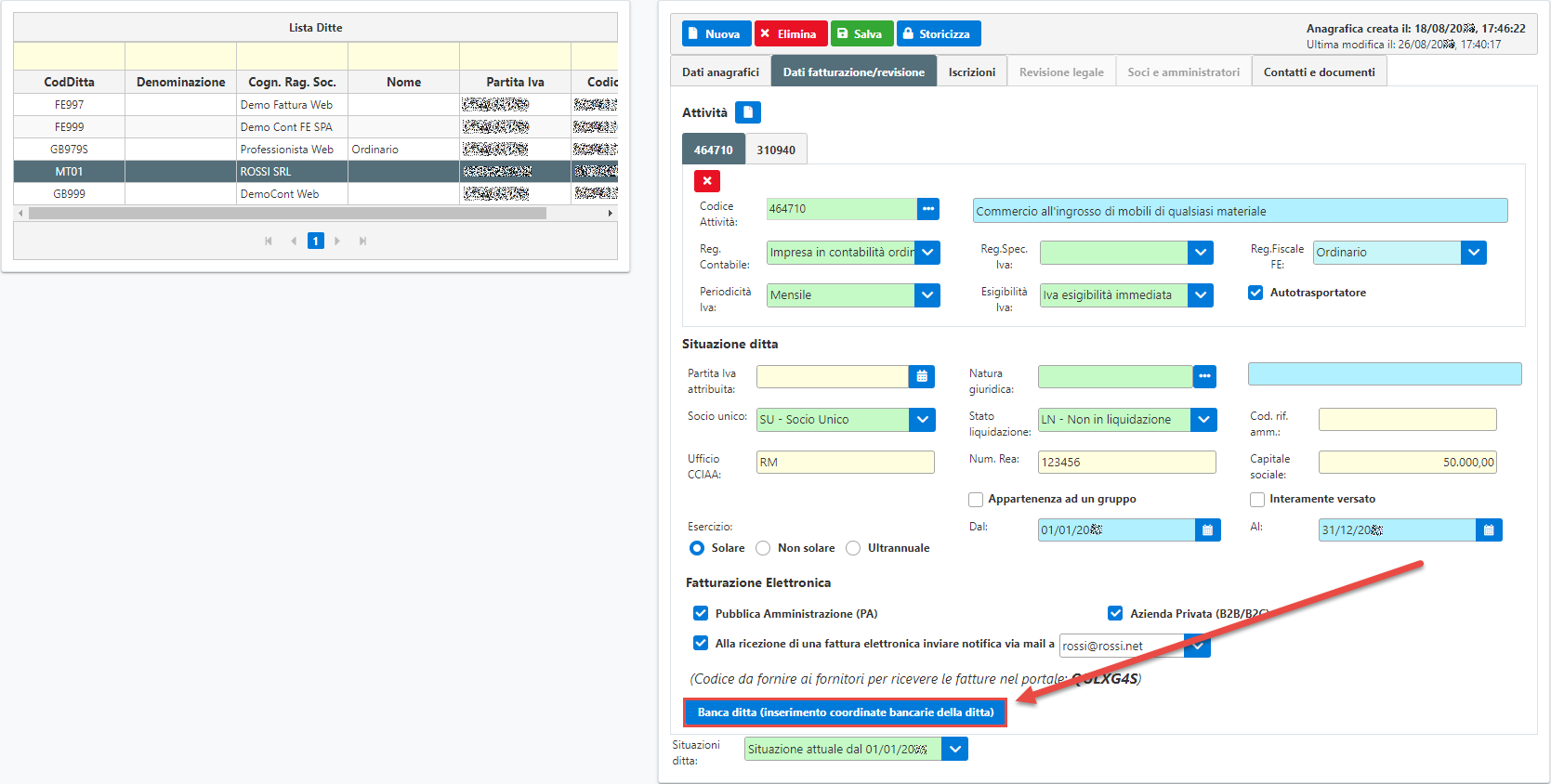Go to first page in Lista Ditte pager
The height and width of the screenshot is (784, 1551).
pyautogui.click(x=269, y=241)
